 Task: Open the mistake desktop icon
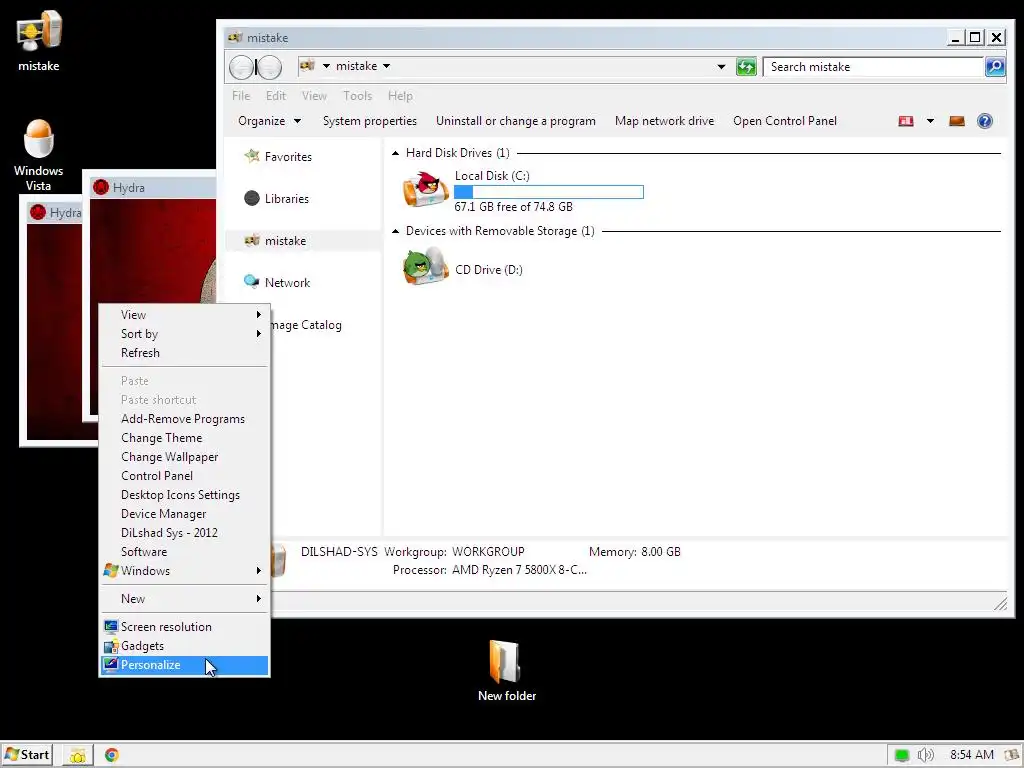click(x=39, y=40)
